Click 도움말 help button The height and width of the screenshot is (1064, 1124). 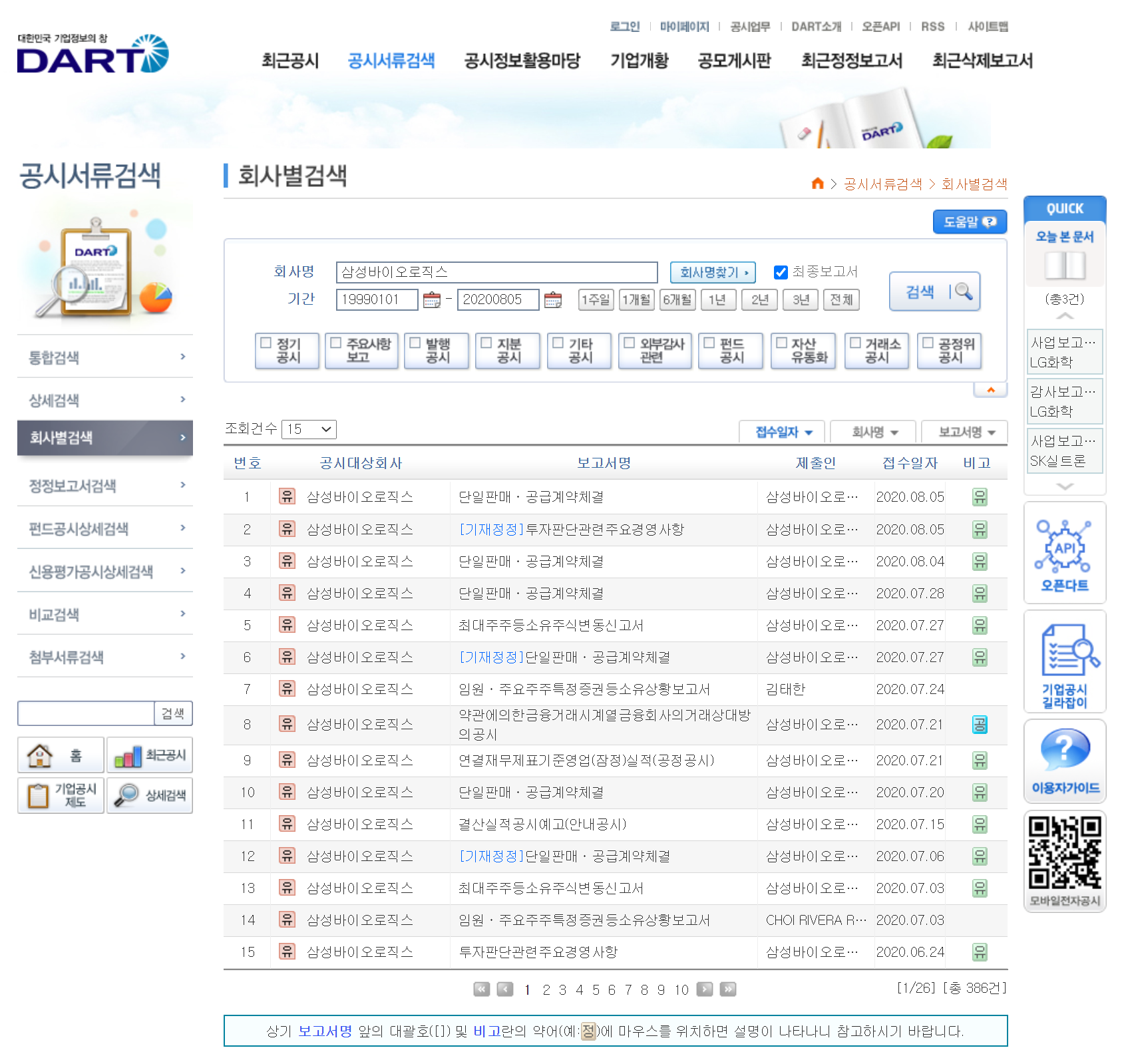(970, 222)
